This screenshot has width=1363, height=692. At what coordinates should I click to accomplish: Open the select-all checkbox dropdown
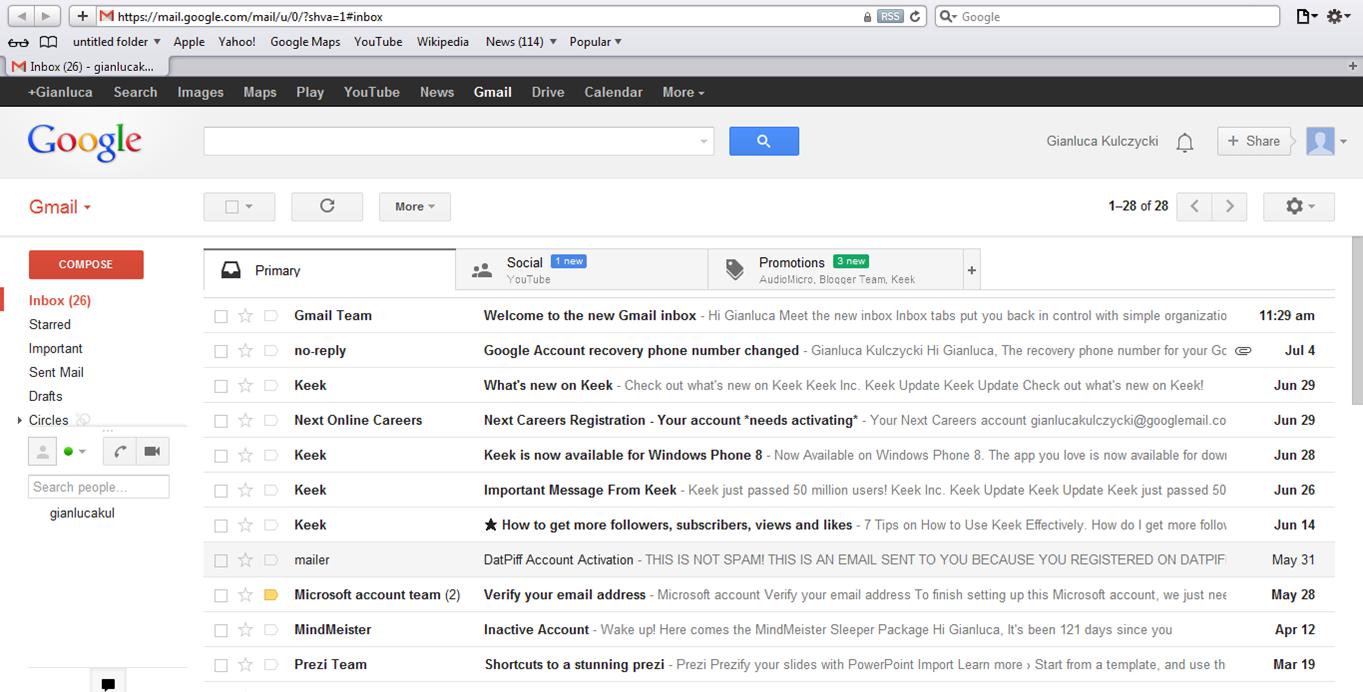[239, 206]
